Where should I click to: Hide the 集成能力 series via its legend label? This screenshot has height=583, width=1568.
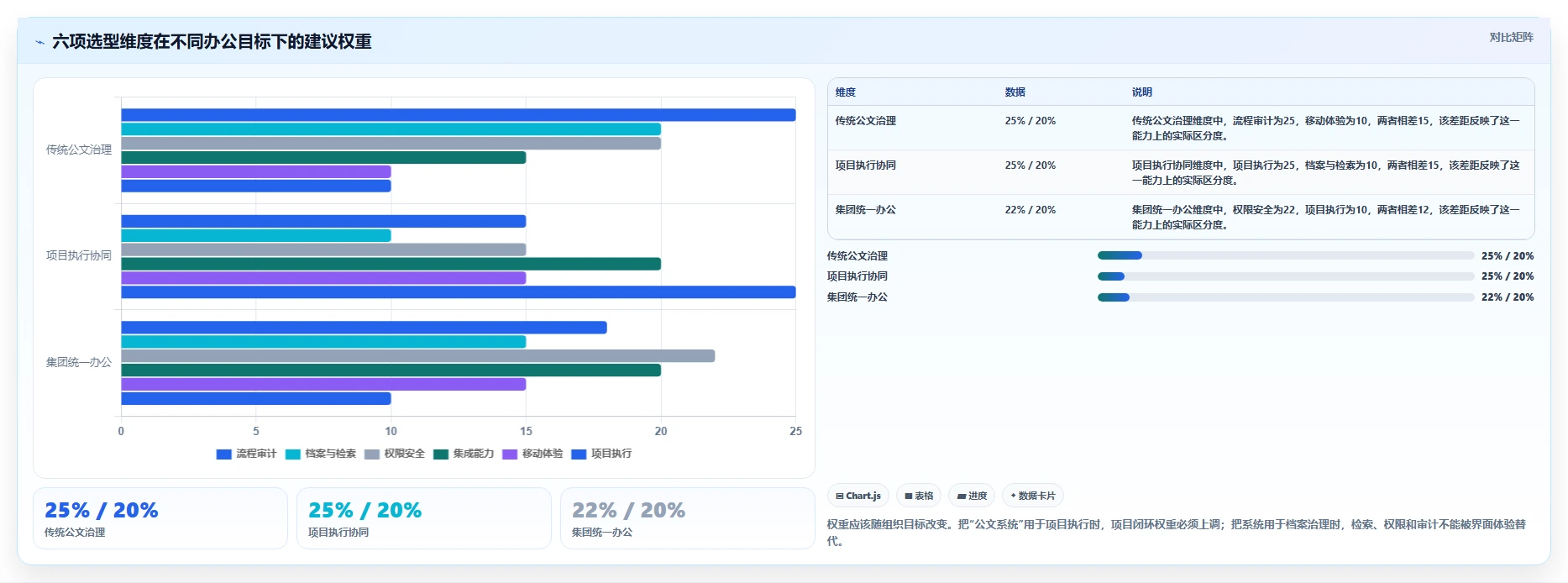[473, 454]
